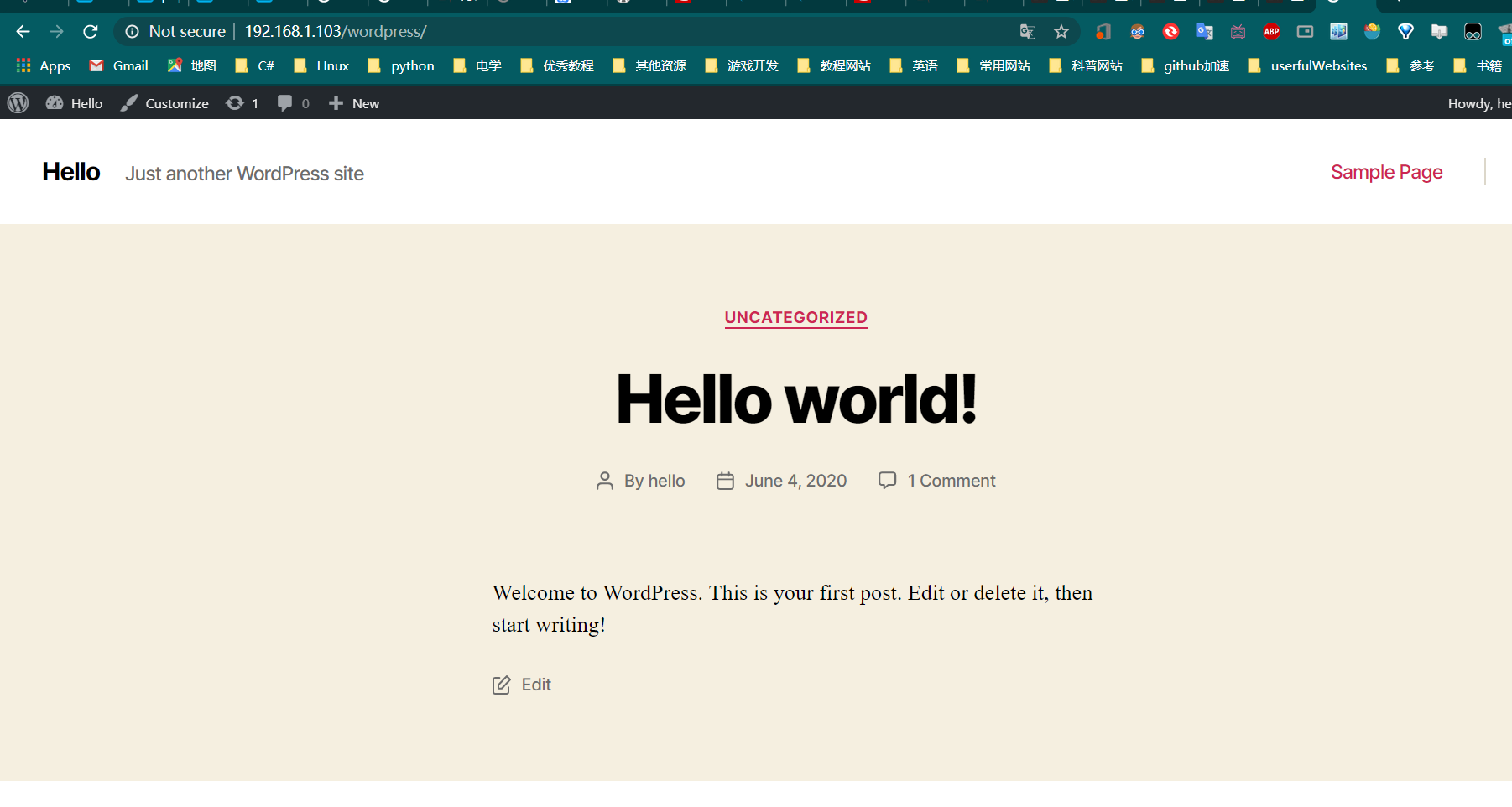Bookmark this page with the star icon
1512x807 pixels.
(x=1061, y=32)
